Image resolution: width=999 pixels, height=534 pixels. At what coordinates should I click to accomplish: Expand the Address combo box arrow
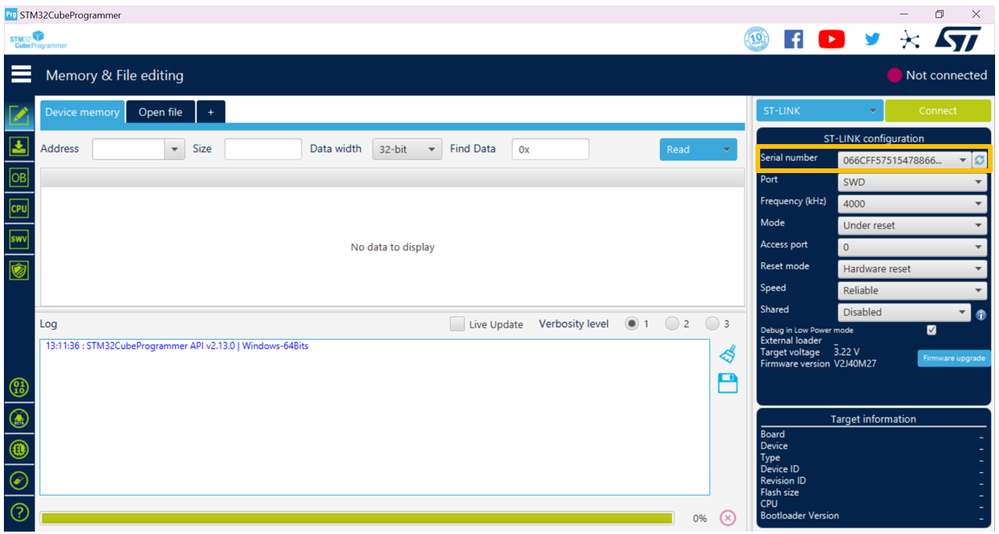coord(175,149)
